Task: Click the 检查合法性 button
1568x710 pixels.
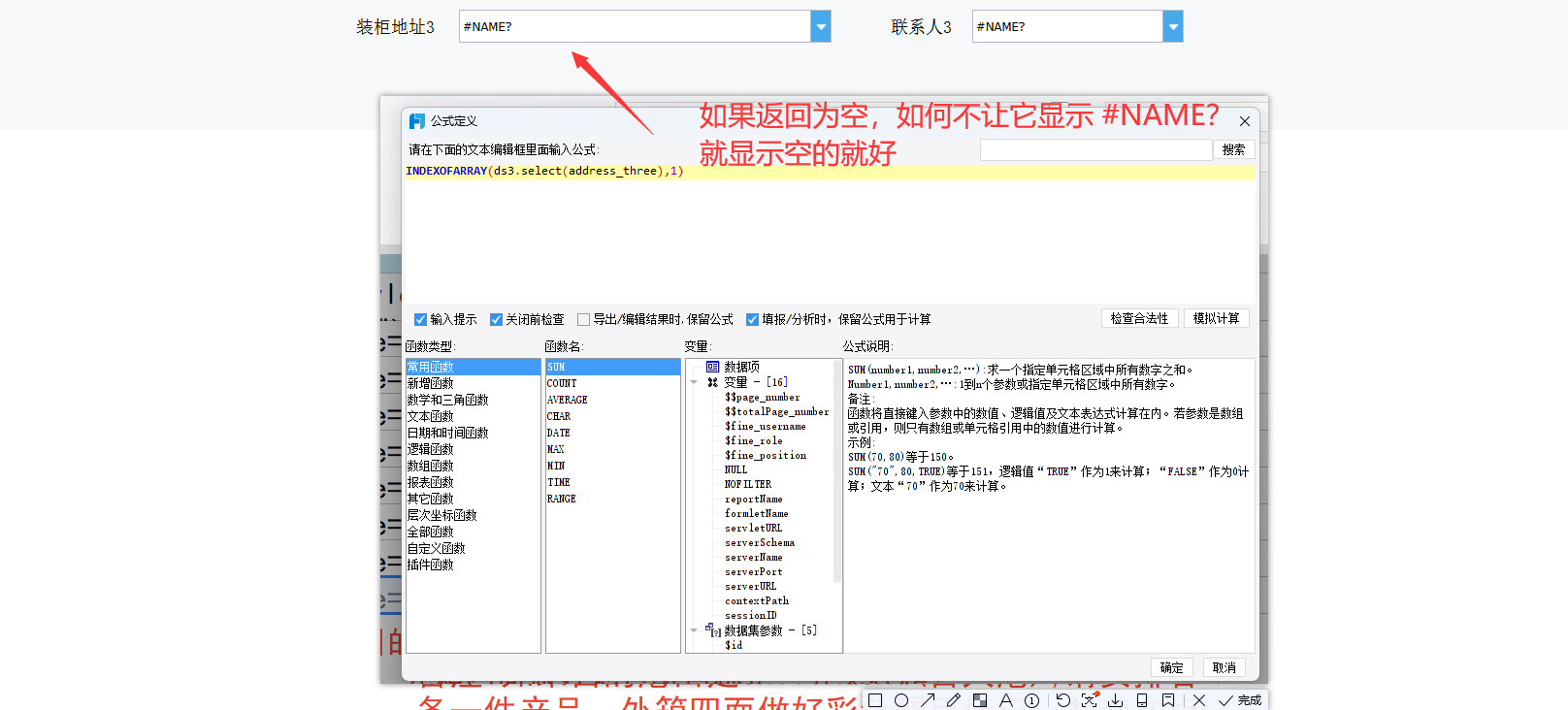Action: (x=1139, y=318)
